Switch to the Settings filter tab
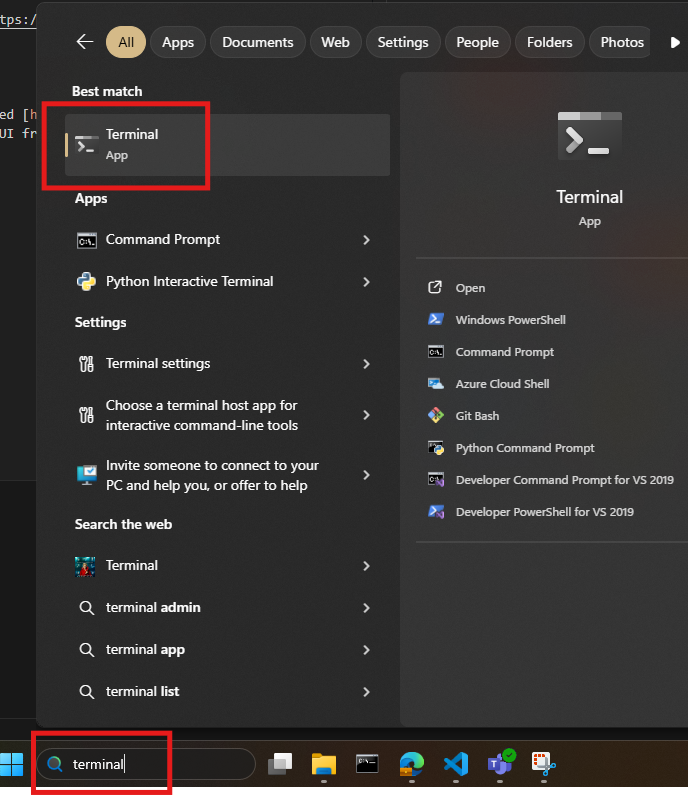Screen dimensions: 688x795 click(403, 42)
